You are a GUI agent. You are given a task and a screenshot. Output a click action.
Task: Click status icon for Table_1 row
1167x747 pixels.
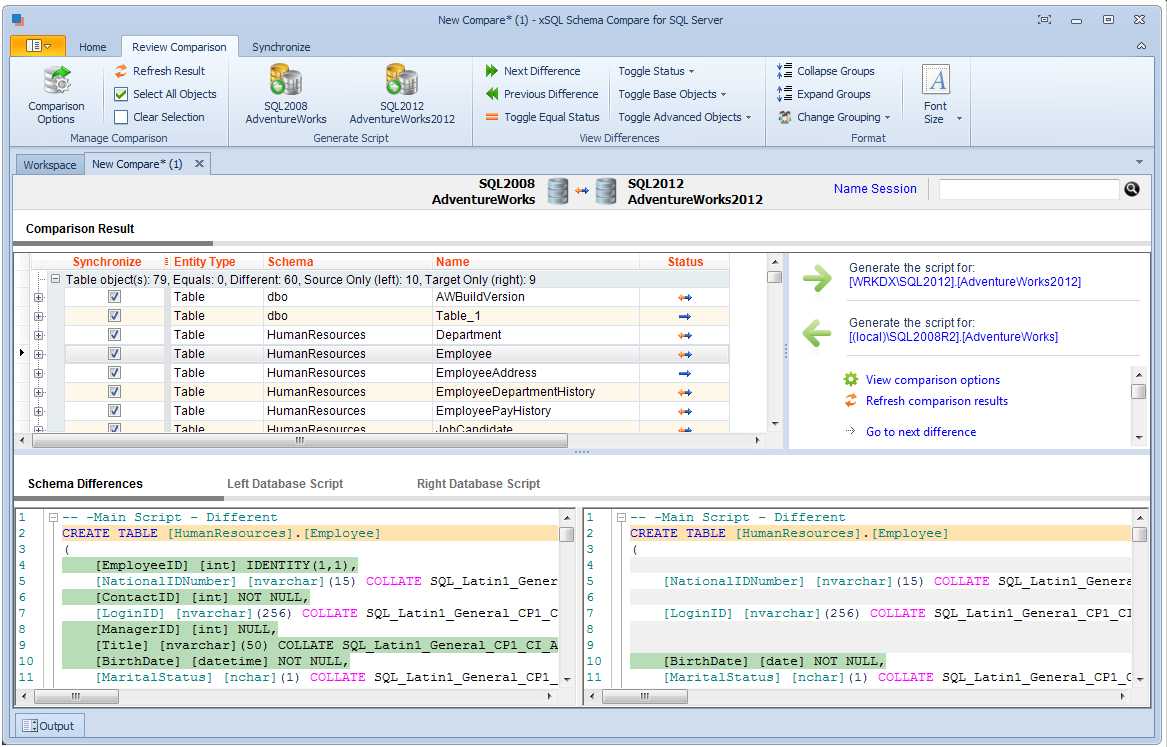pos(685,316)
